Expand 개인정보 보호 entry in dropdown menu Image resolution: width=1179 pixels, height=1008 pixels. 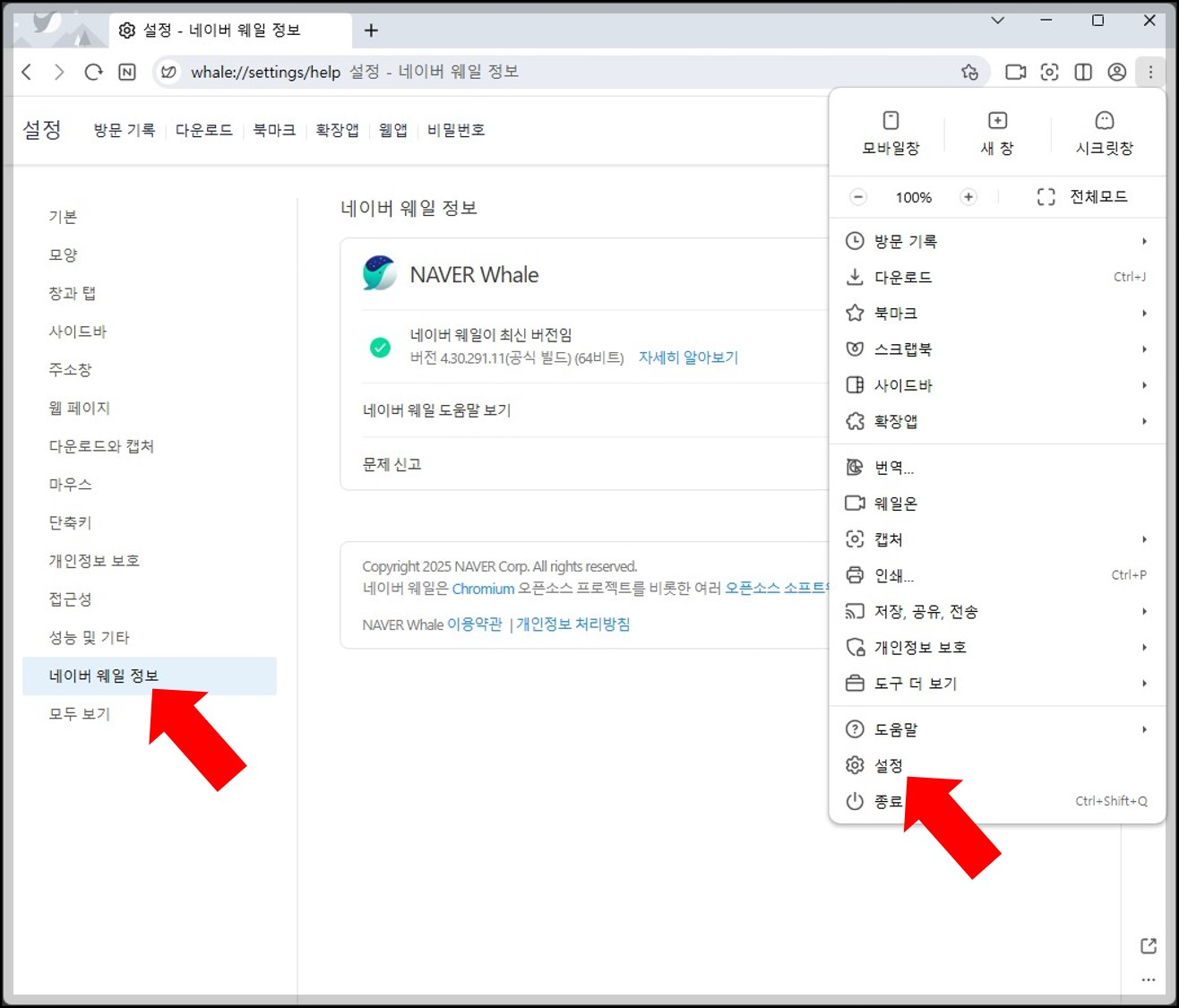(997, 647)
